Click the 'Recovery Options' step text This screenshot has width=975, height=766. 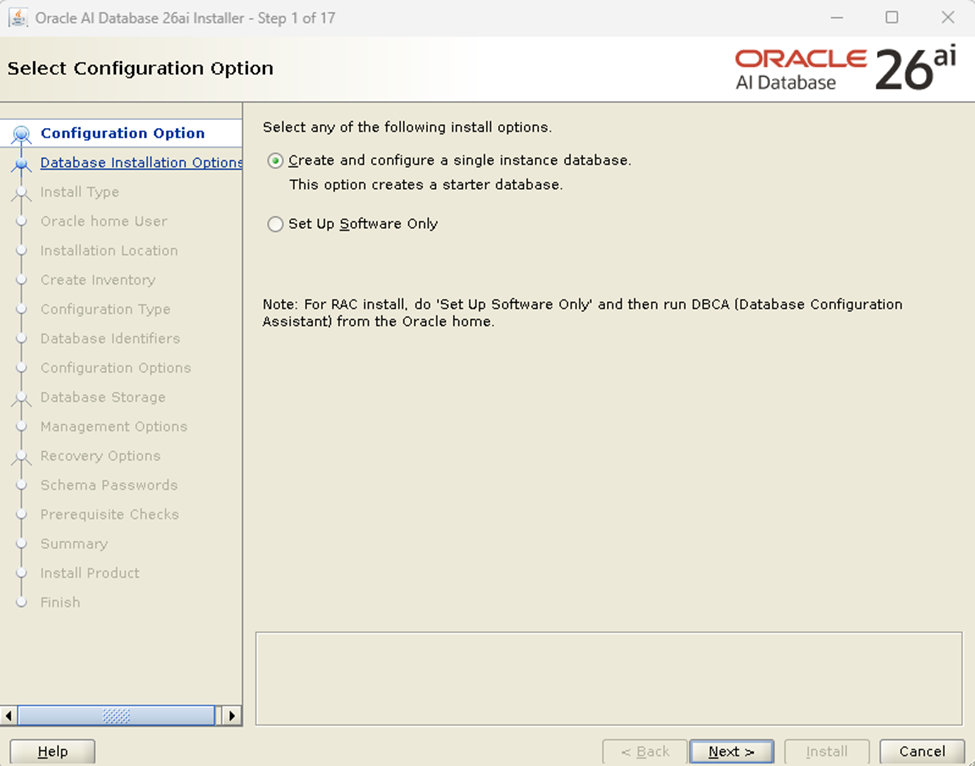[100, 456]
